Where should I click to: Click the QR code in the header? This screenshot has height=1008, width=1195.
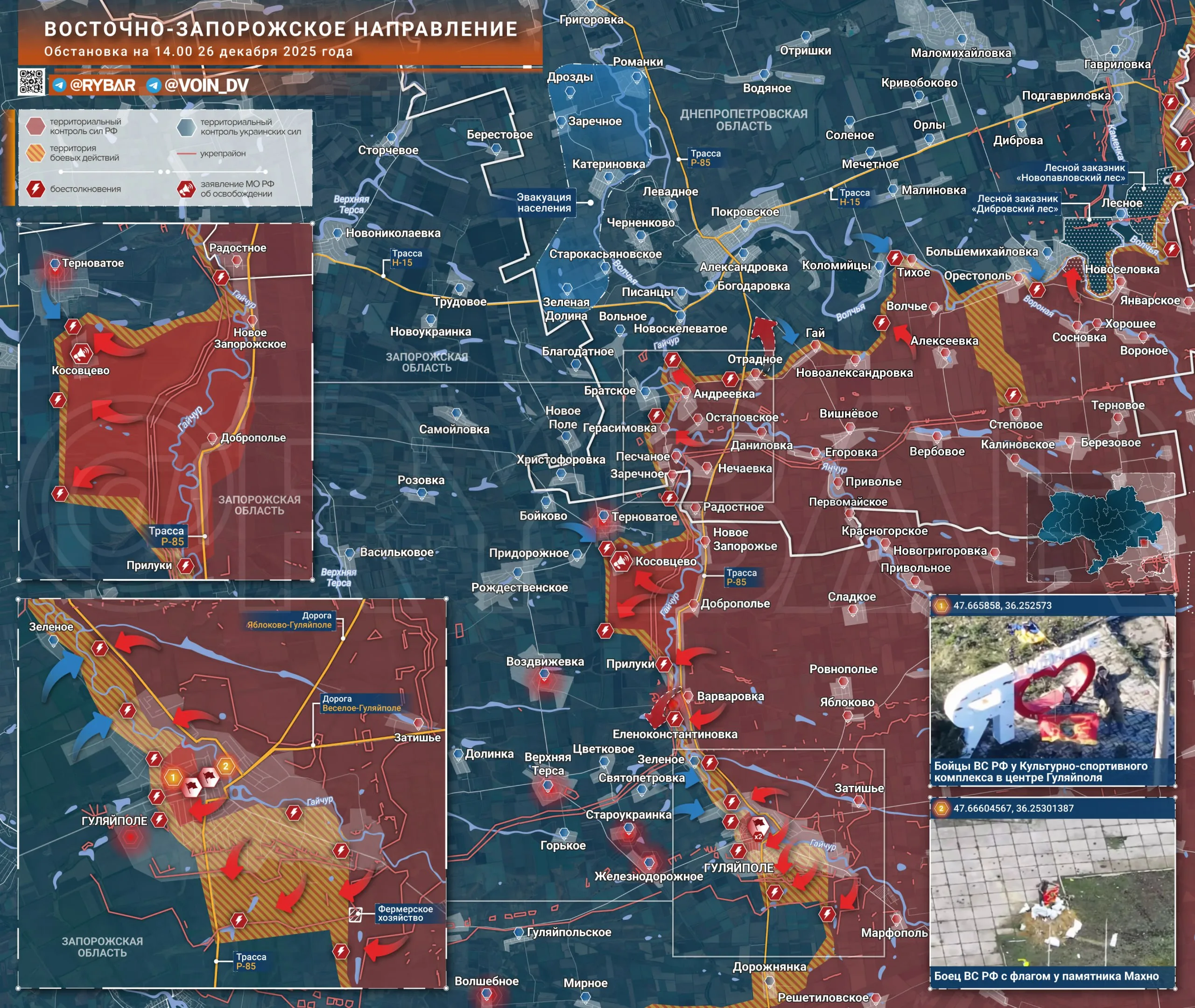click(31, 81)
